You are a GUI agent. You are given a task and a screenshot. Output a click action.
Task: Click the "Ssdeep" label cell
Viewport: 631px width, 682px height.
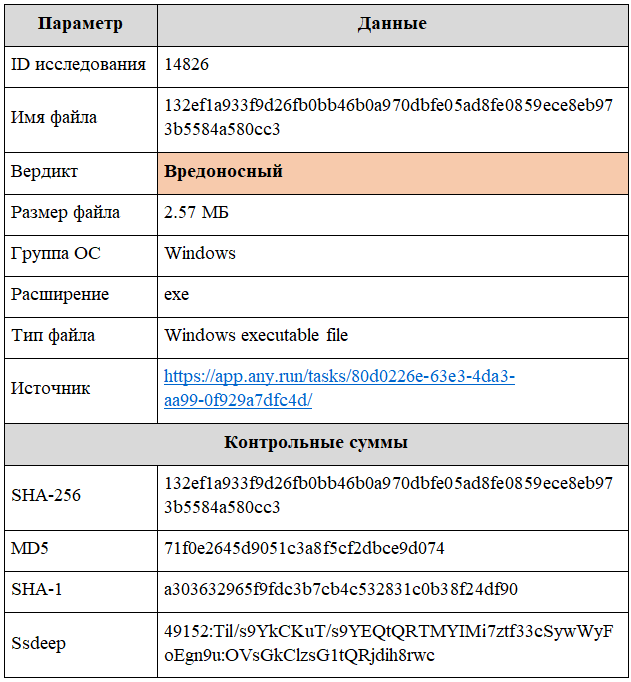click(39, 643)
